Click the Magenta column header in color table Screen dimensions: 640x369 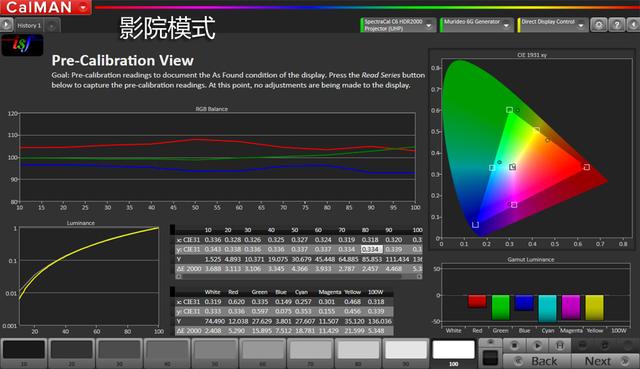[329, 292]
